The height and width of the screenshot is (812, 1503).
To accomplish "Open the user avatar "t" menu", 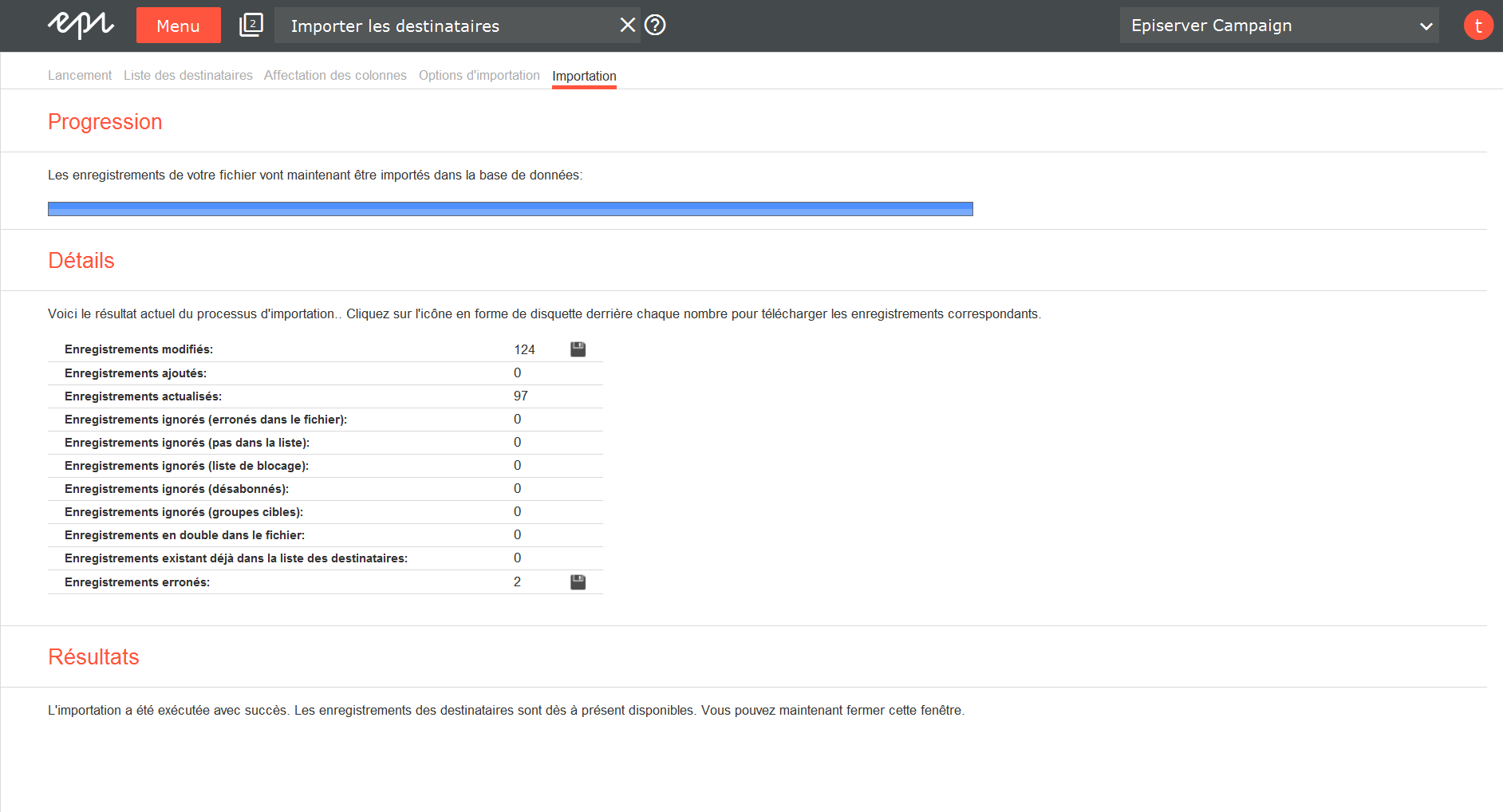I will [1478, 25].
